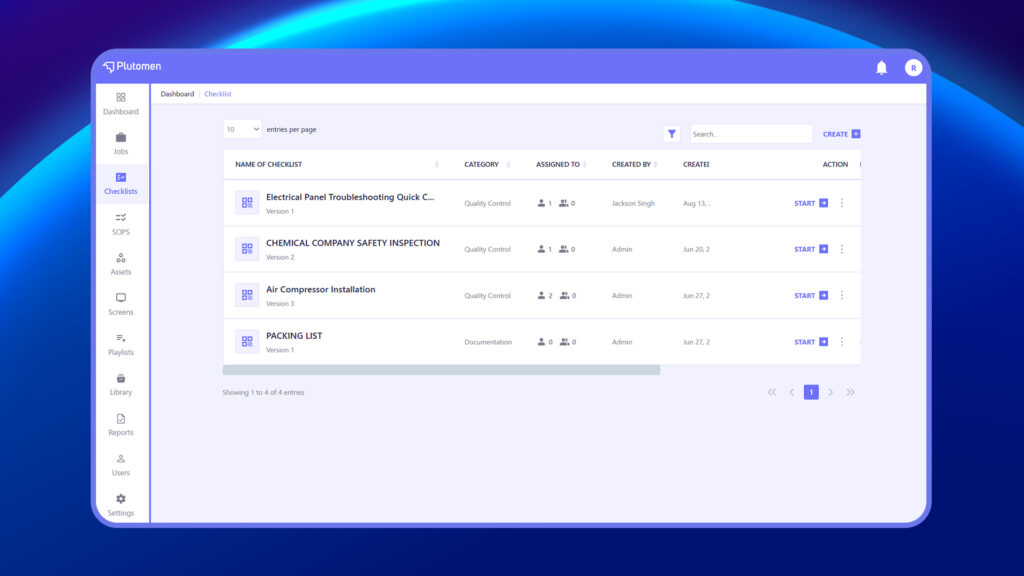
Task: Open the user avatar R menu
Action: point(913,67)
